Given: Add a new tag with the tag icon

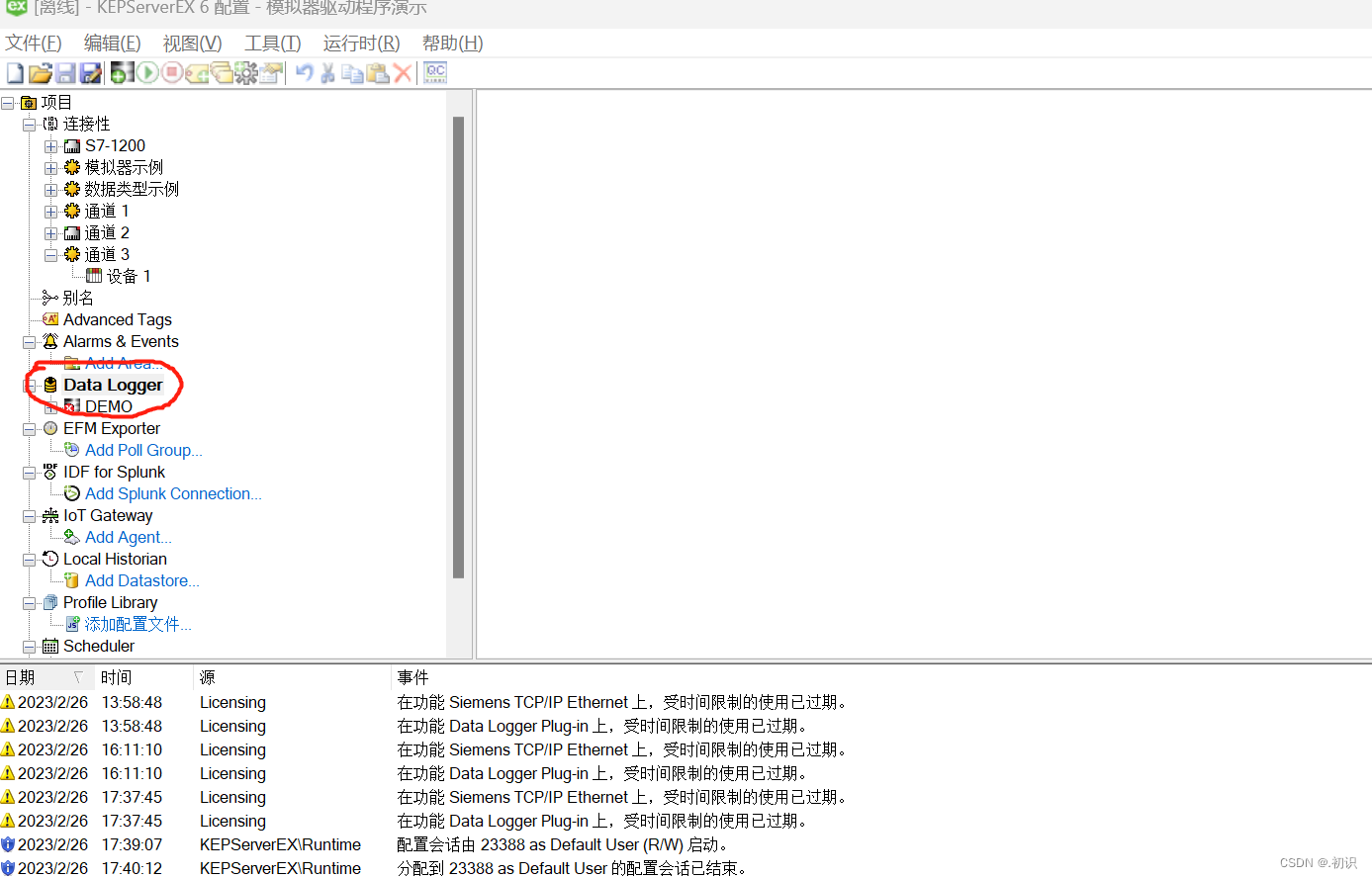Looking at the screenshot, I should point(197,73).
